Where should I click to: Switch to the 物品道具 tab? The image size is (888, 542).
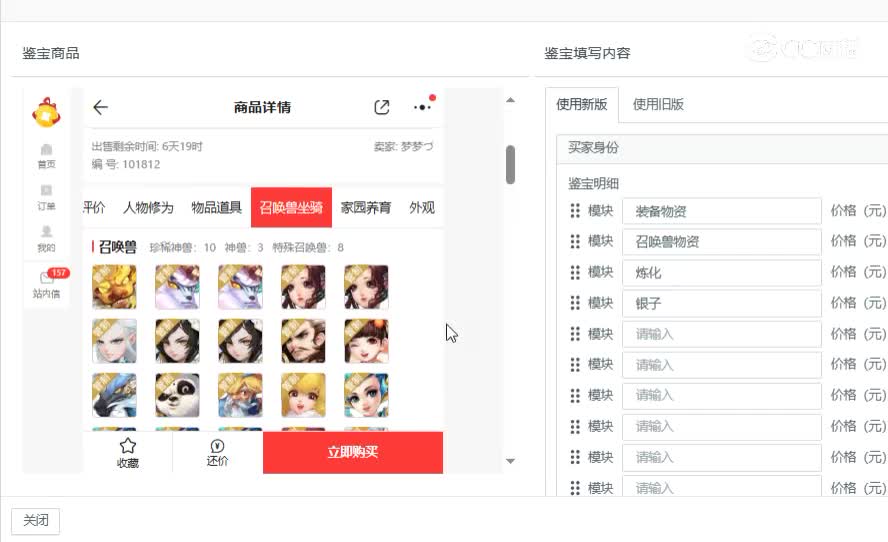click(216, 208)
